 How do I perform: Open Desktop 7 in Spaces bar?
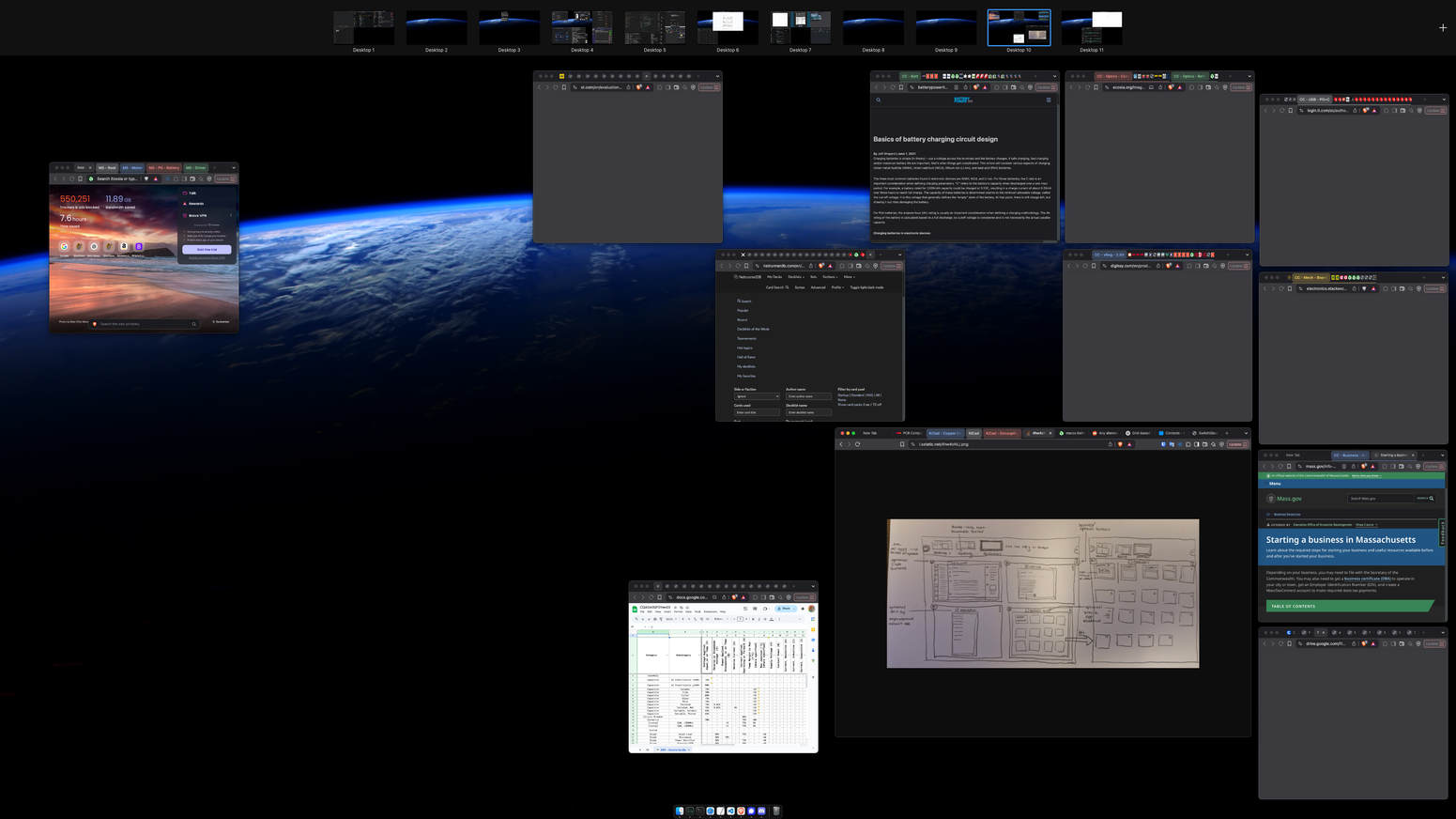pyautogui.click(x=800, y=27)
